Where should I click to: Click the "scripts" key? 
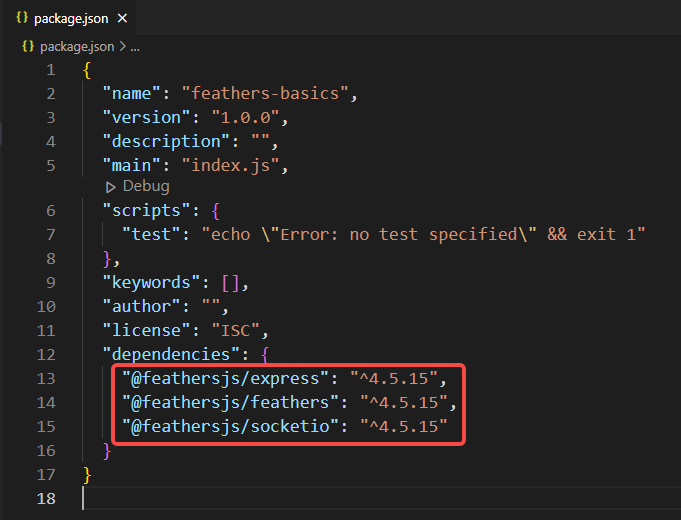pyautogui.click(x=146, y=211)
